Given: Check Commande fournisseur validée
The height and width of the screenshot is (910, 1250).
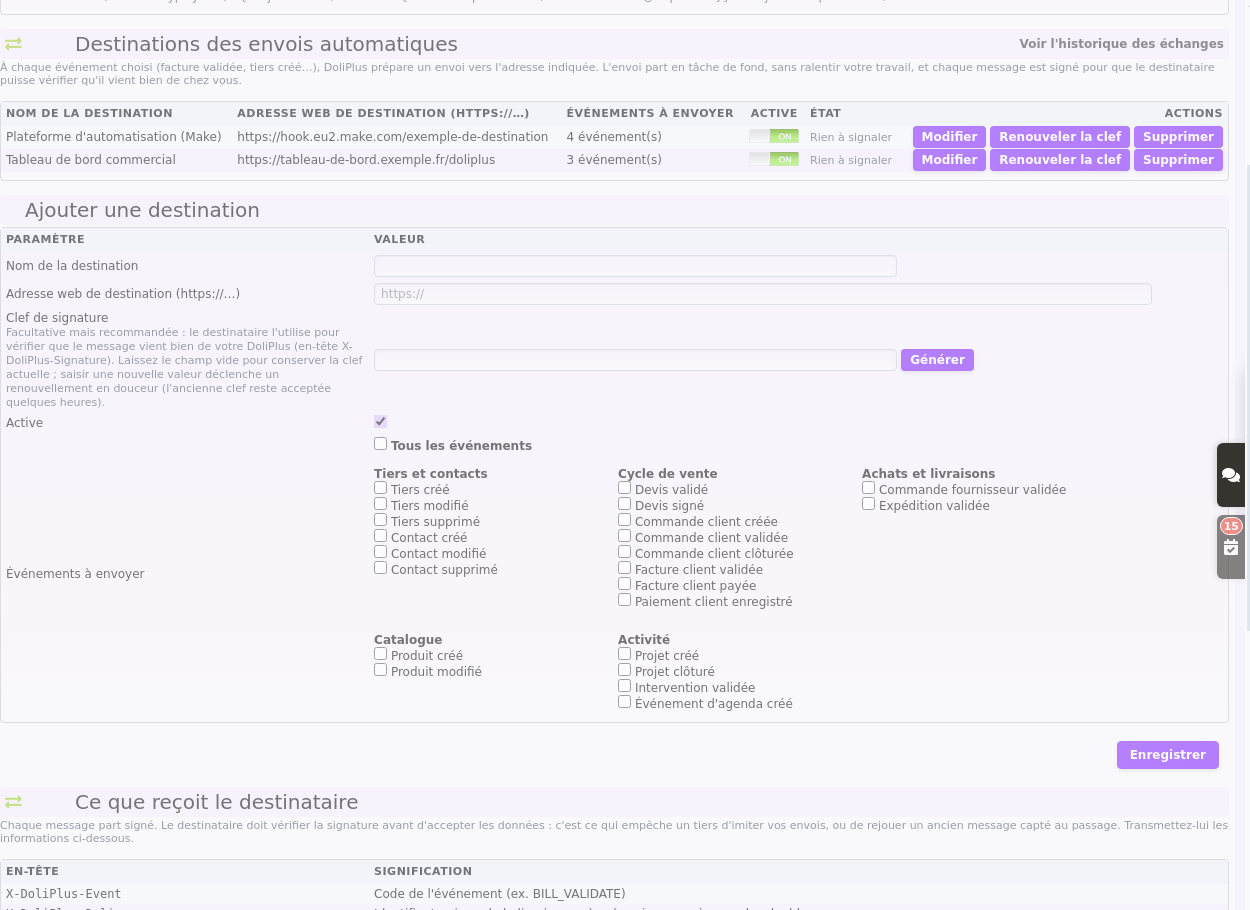Looking at the screenshot, I should (868, 488).
